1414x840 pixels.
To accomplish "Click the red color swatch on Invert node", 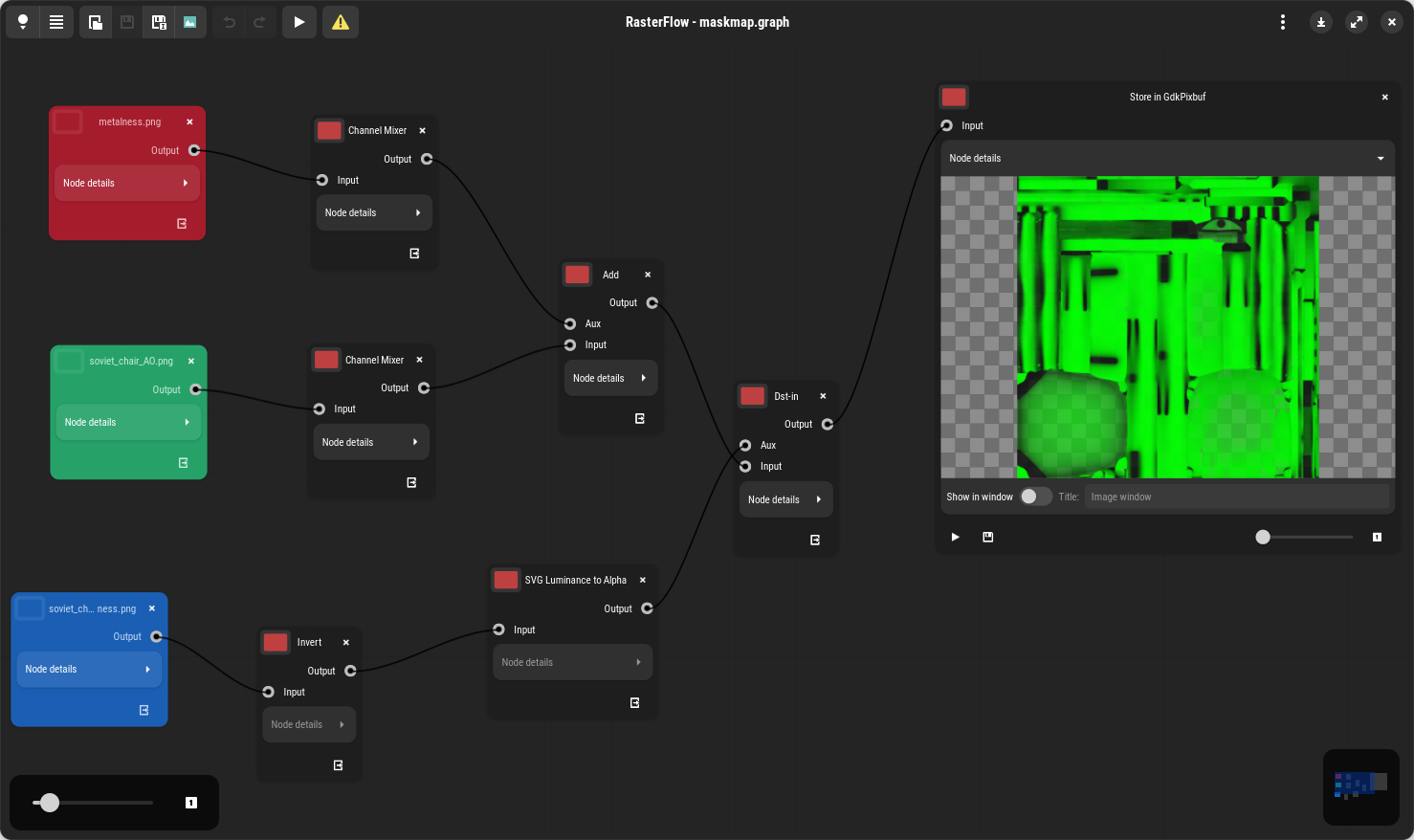I will point(276,642).
